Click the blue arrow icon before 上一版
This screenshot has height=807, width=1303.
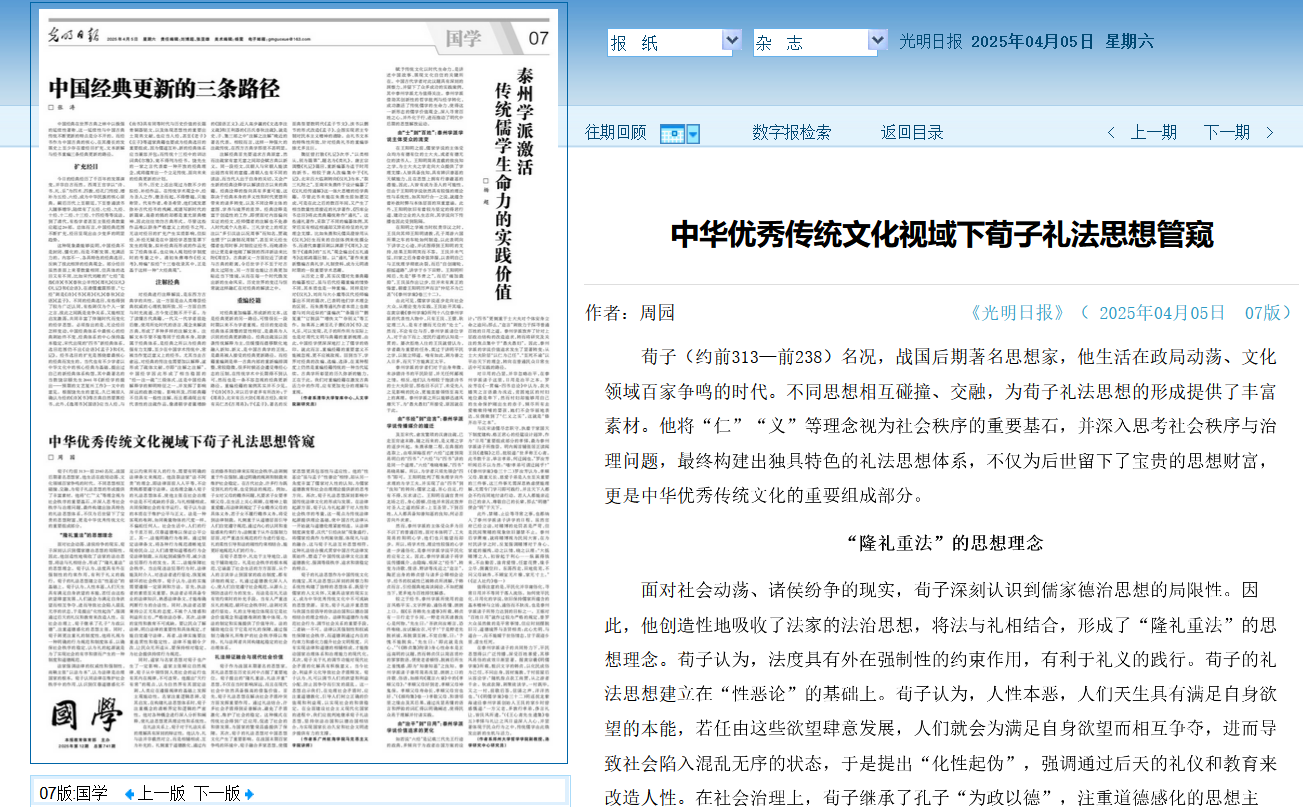coord(128,790)
